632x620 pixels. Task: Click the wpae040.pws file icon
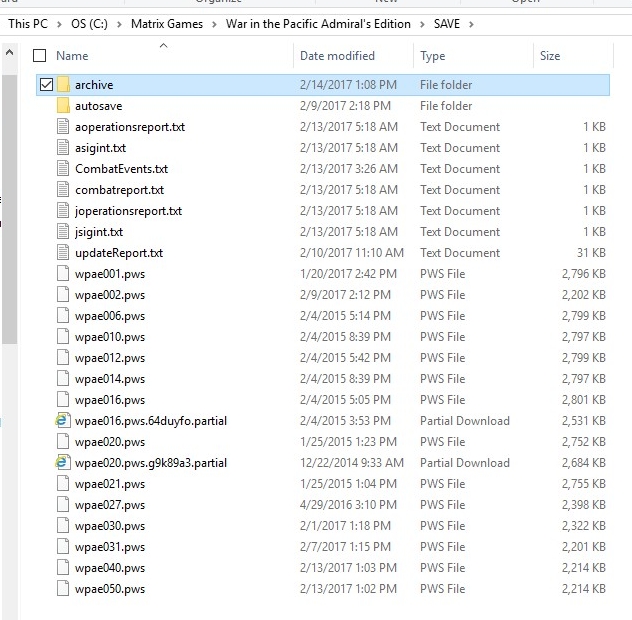click(63, 568)
